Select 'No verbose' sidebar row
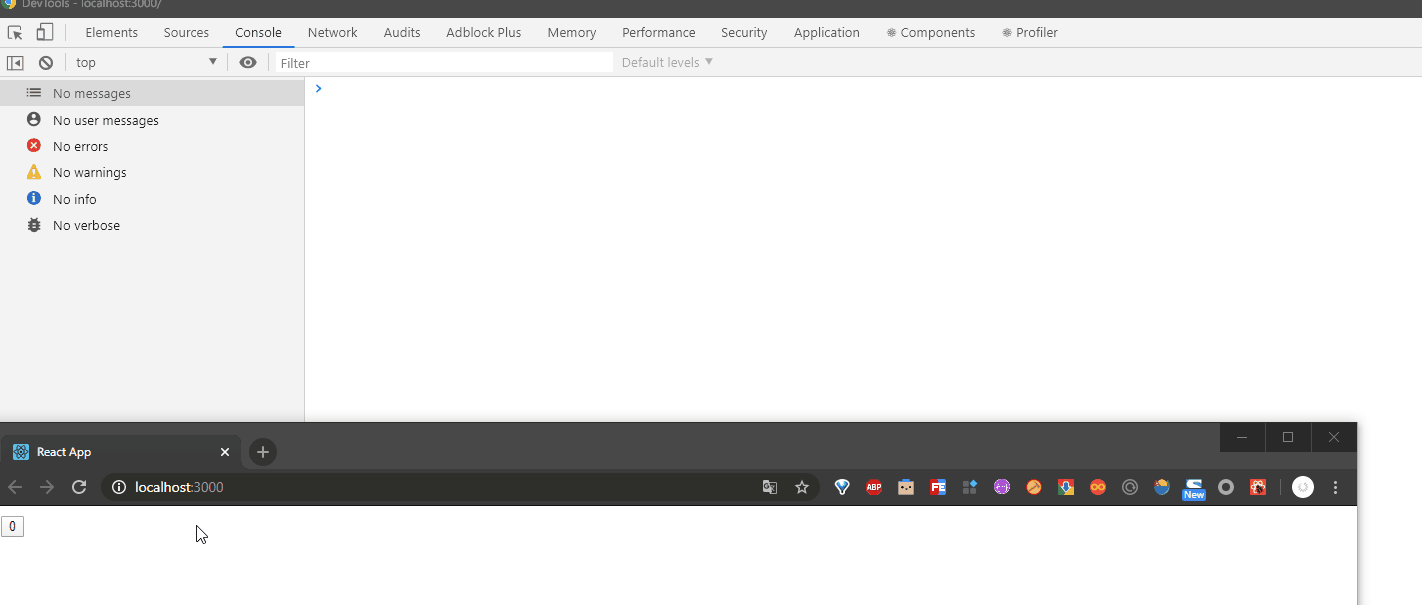Screen dimensions: 1422x605 [x=152, y=225]
